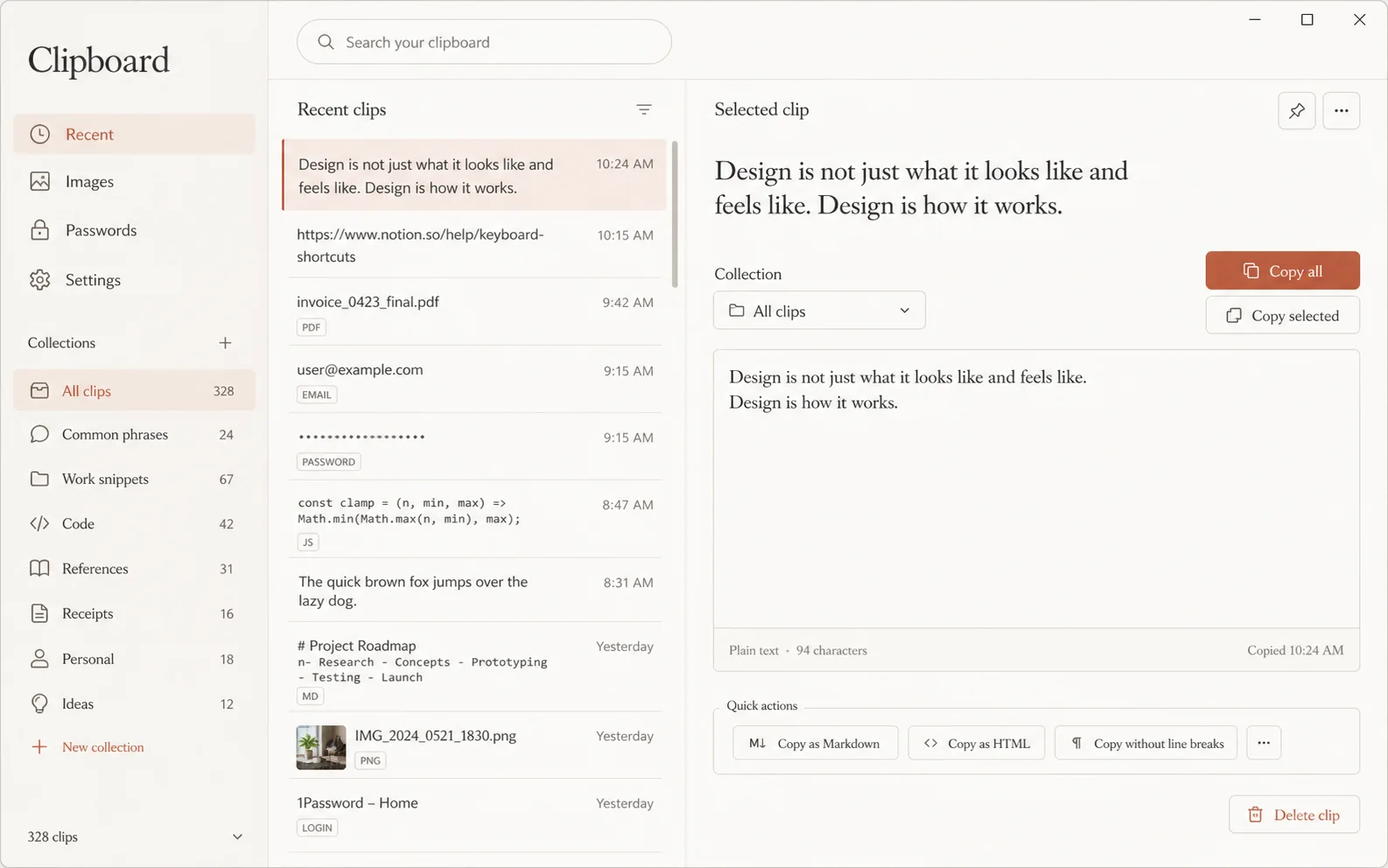Open the Code collection

point(134,524)
